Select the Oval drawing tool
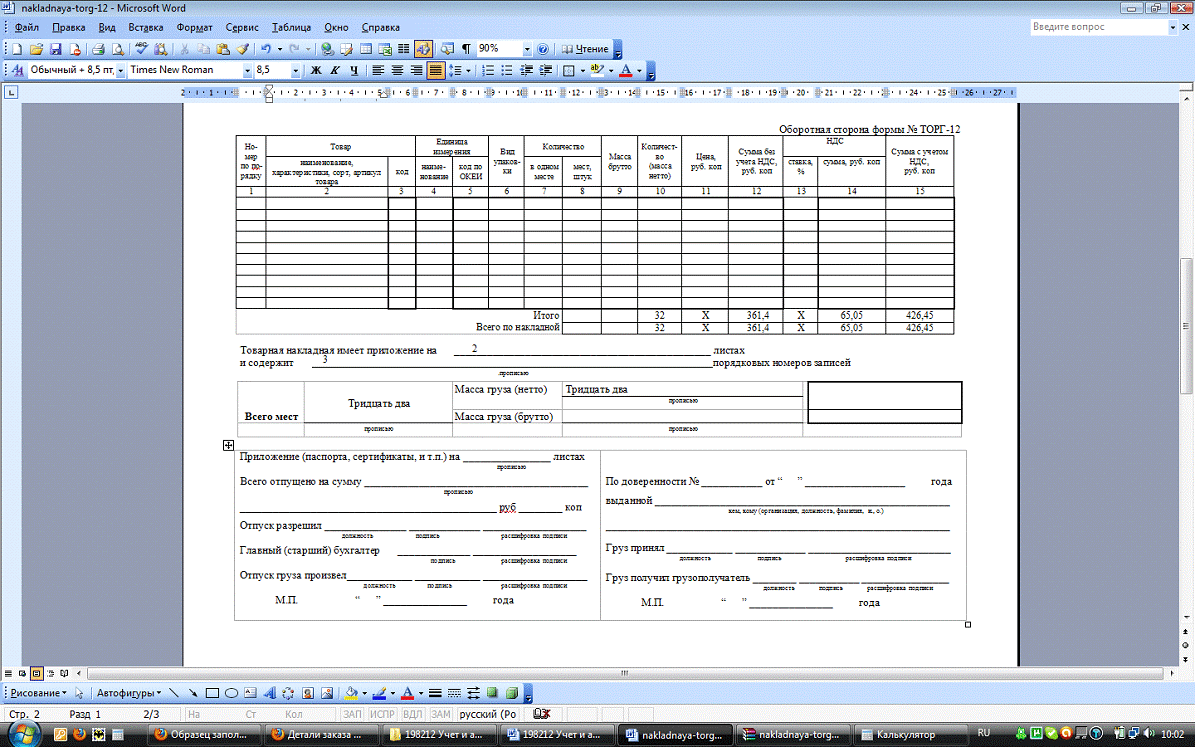 (231, 693)
